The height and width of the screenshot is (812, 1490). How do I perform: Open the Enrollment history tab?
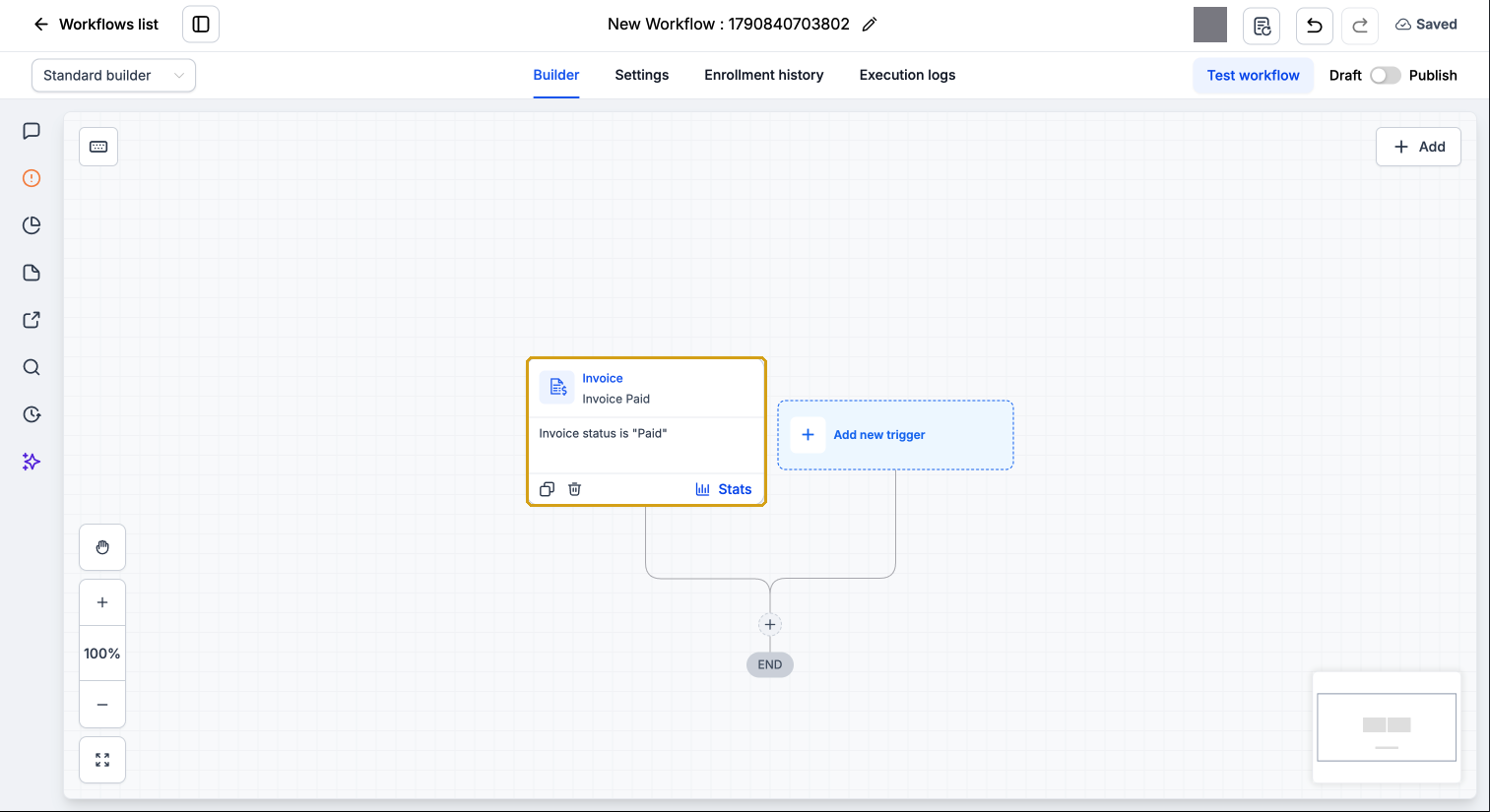pos(764,75)
